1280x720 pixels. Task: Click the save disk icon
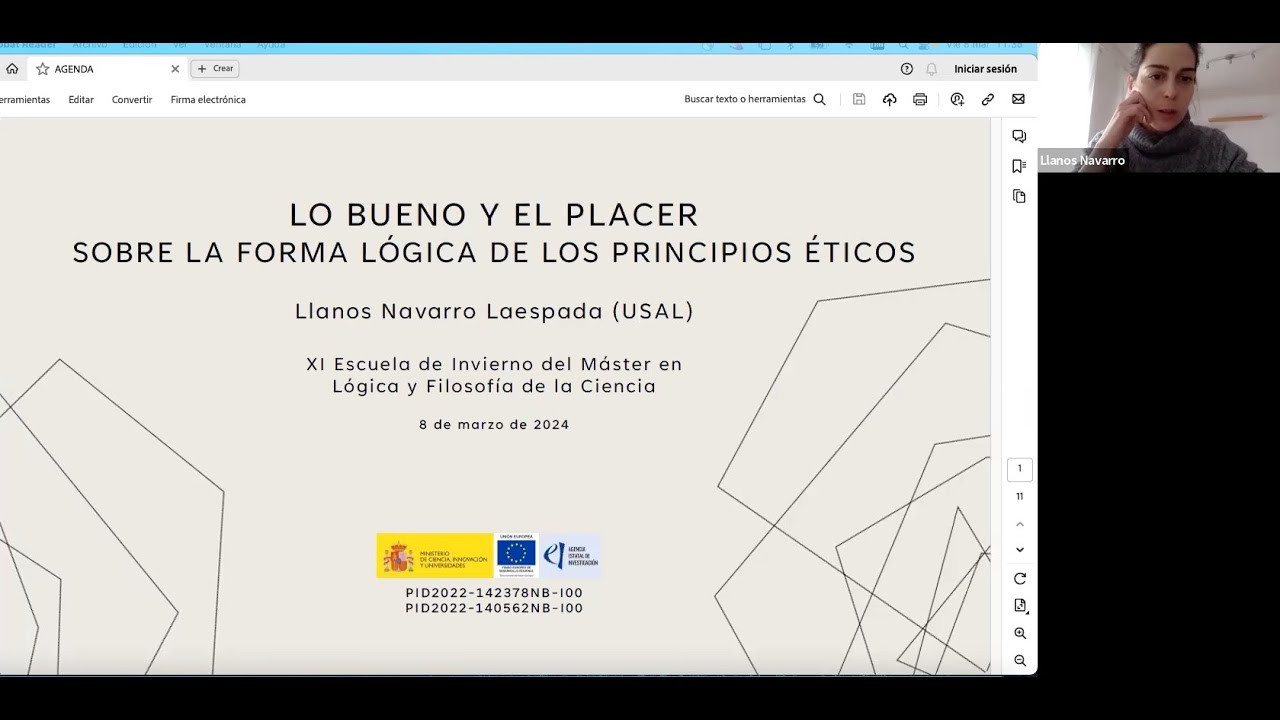pos(859,99)
